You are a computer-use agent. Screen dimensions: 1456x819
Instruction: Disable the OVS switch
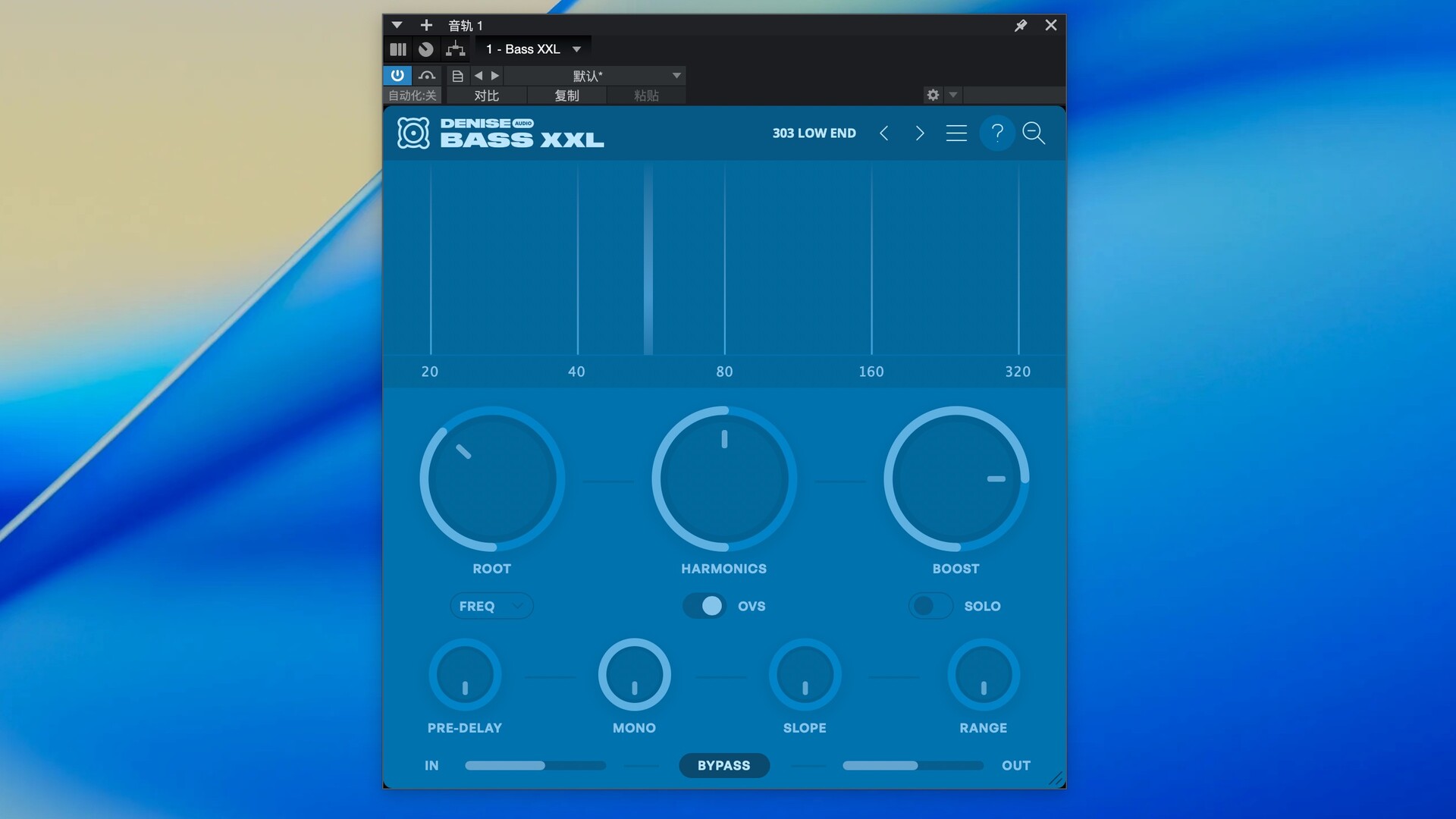704,606
